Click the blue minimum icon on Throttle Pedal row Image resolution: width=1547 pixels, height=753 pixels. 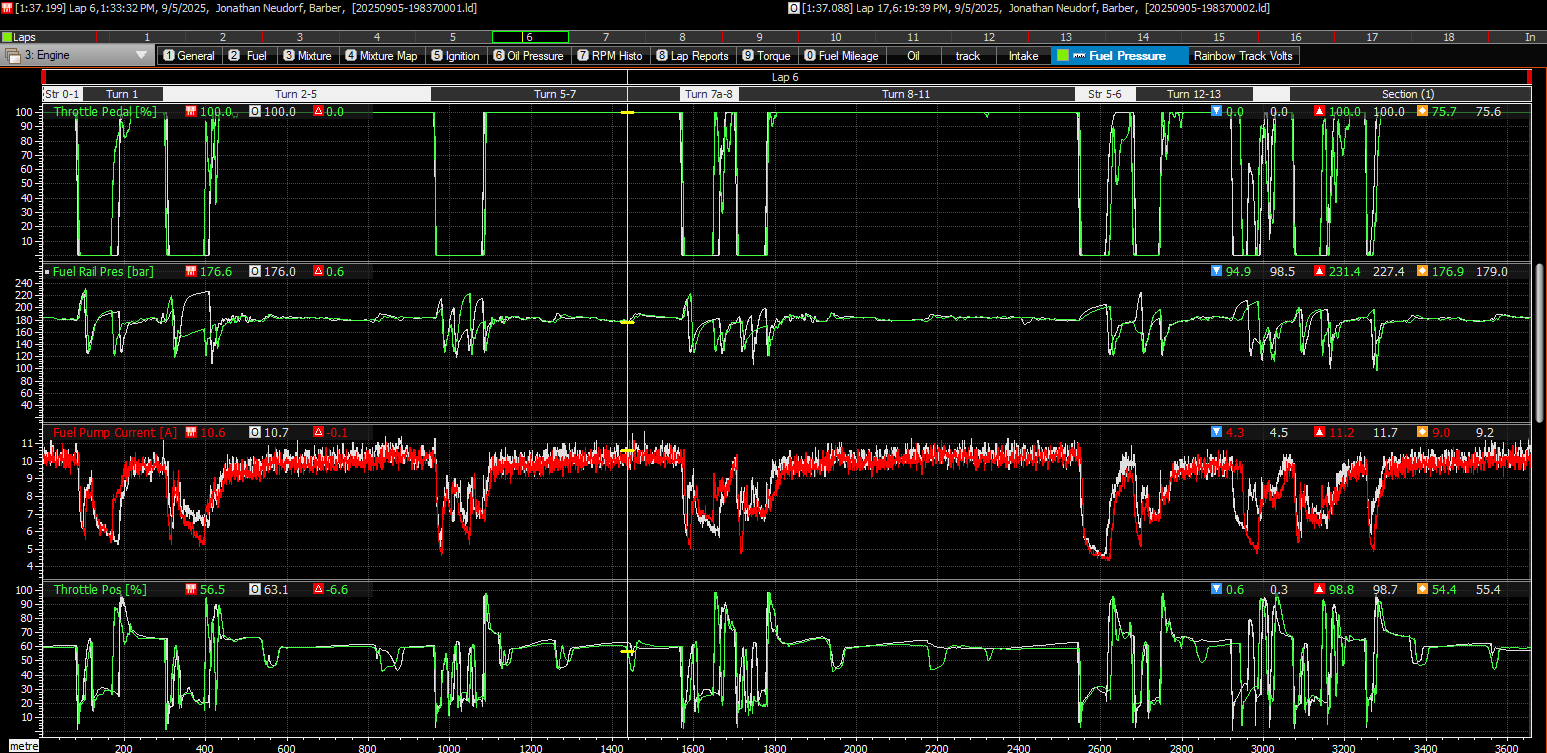pos(1216,111)
